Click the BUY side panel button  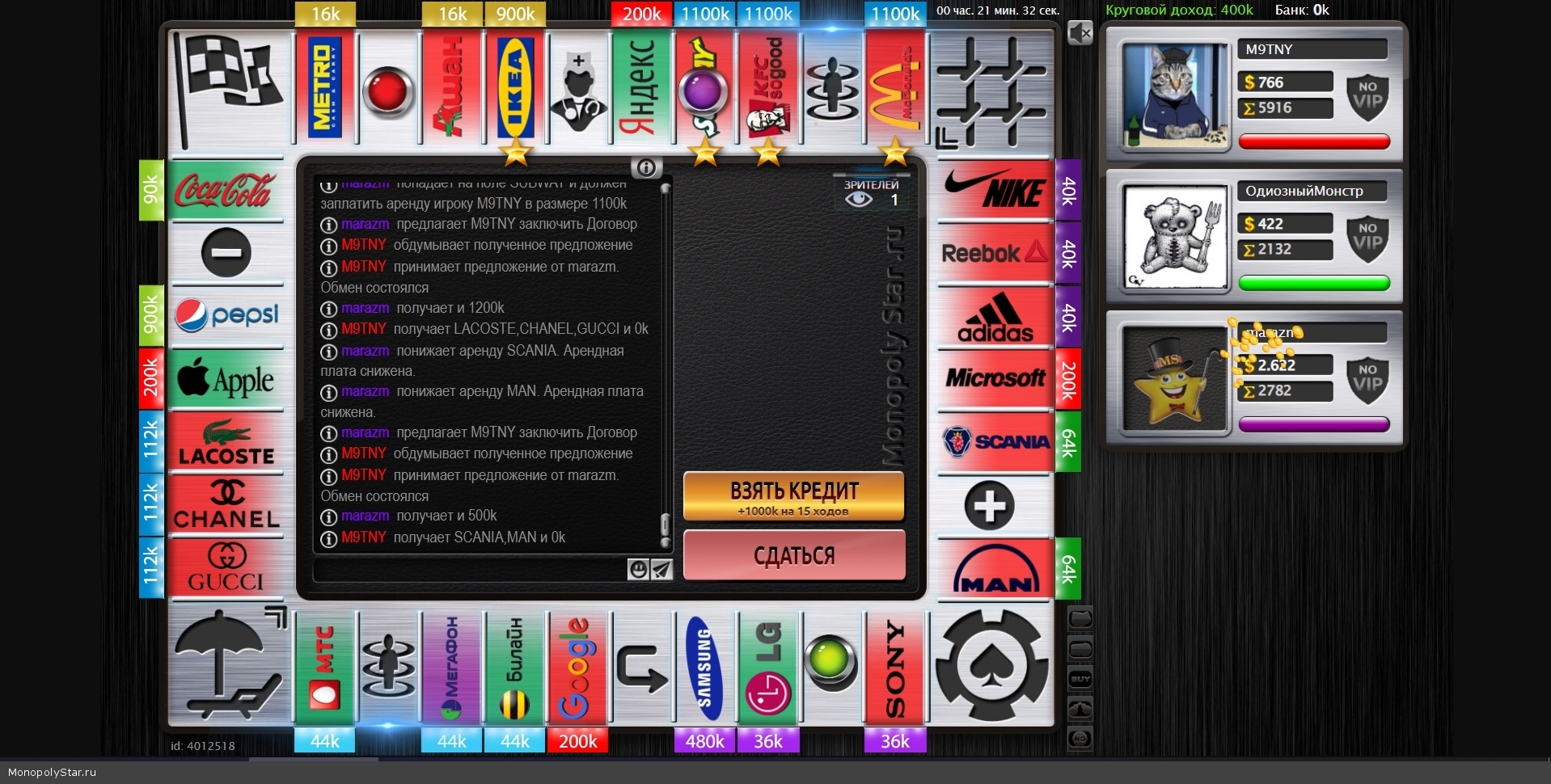tap(1080, 679)
